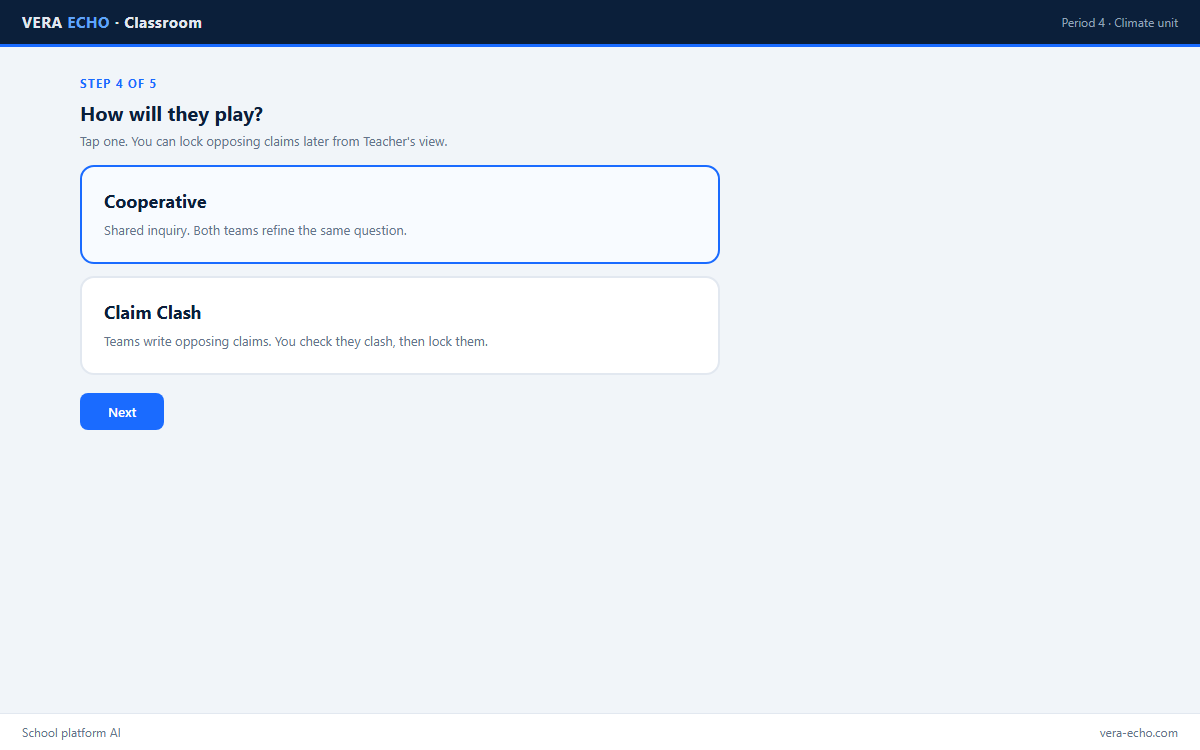Click 'Teacher's view' in the subtitle
Image resolution: width=1200 pixels, height=750 pixels.
[405, 142]
